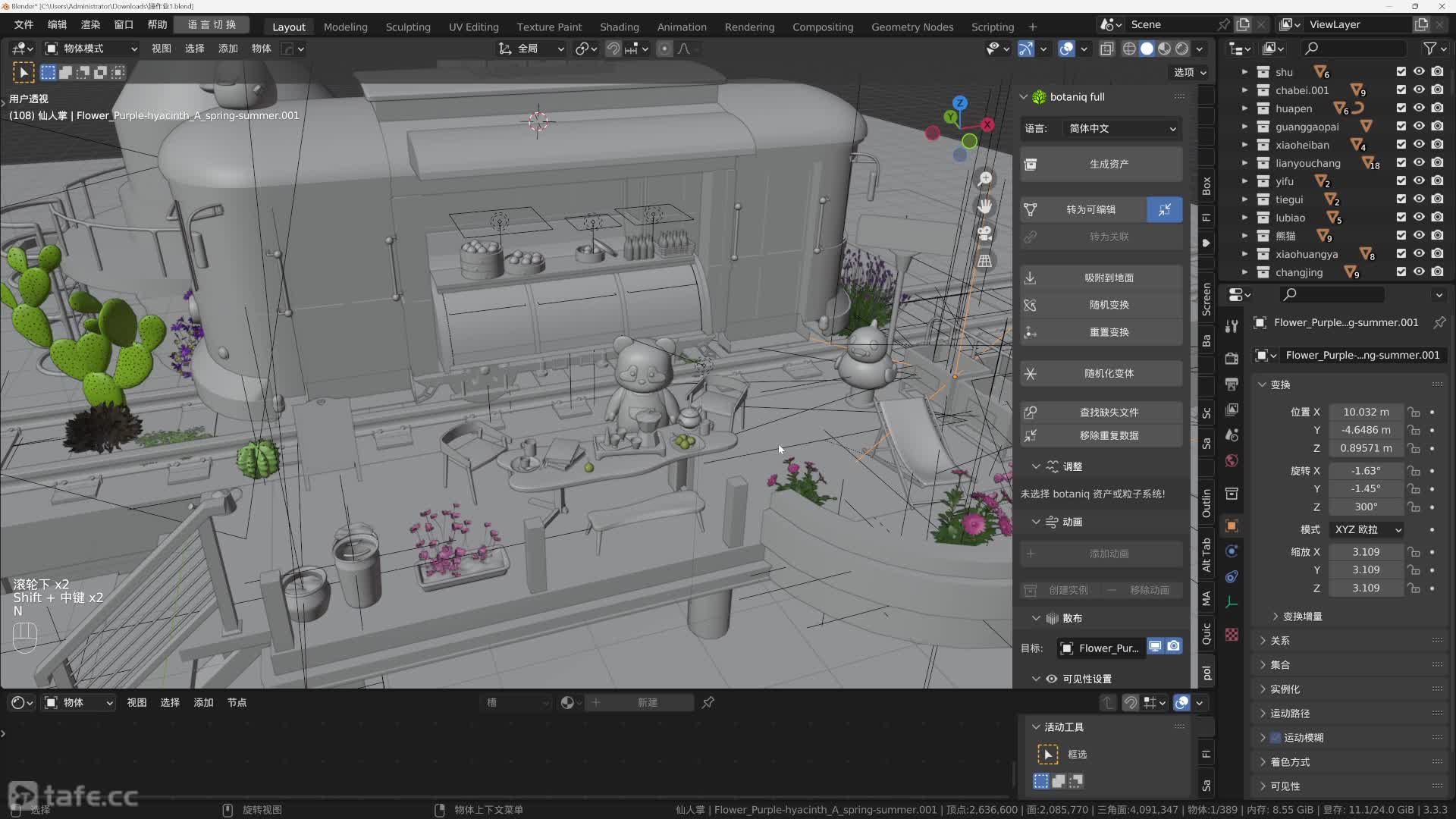Switch to rendered viewport shading
The image size is (1456, 819).
point(1181,49)
